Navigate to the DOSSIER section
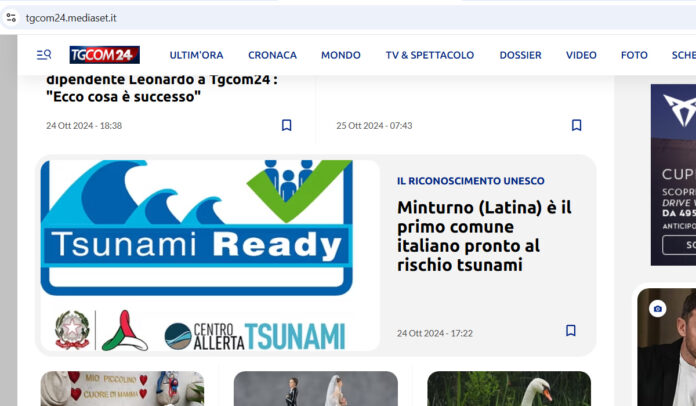 520,55
